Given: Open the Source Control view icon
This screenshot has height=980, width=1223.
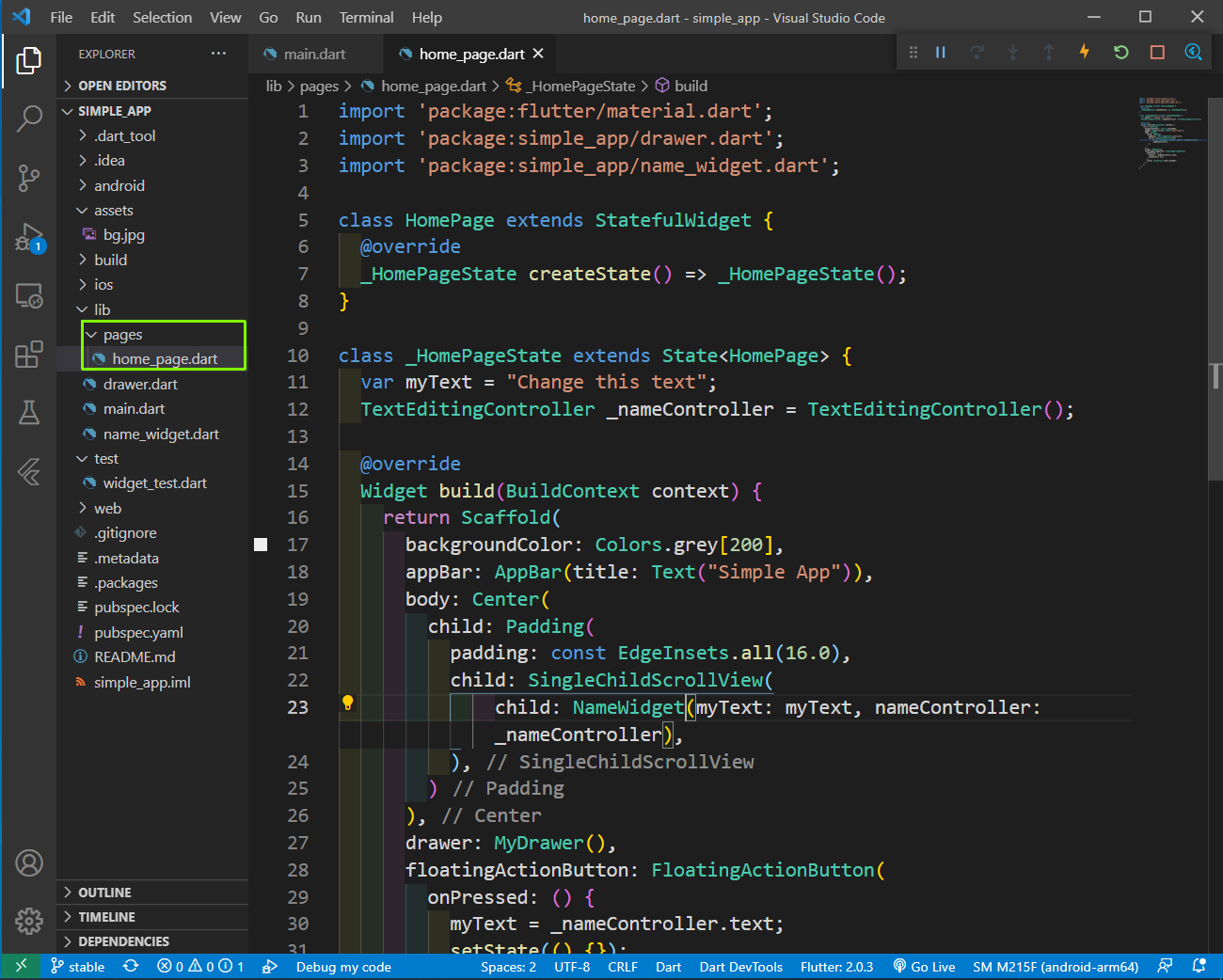Looking at the screenshot, I should [29, 177].
